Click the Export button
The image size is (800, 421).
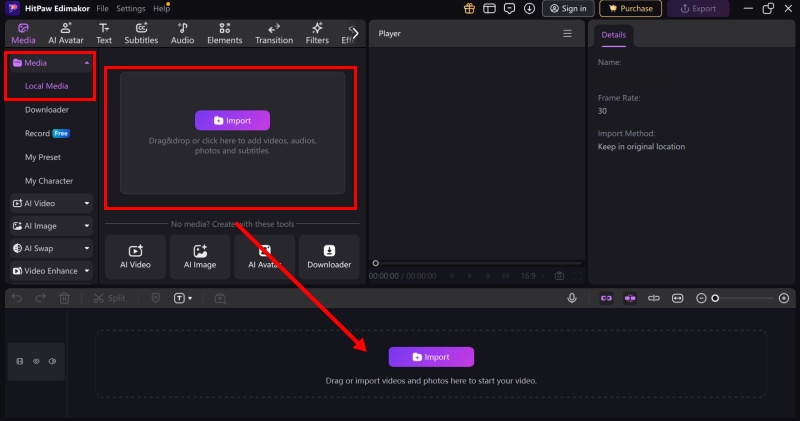click(698, 9)
